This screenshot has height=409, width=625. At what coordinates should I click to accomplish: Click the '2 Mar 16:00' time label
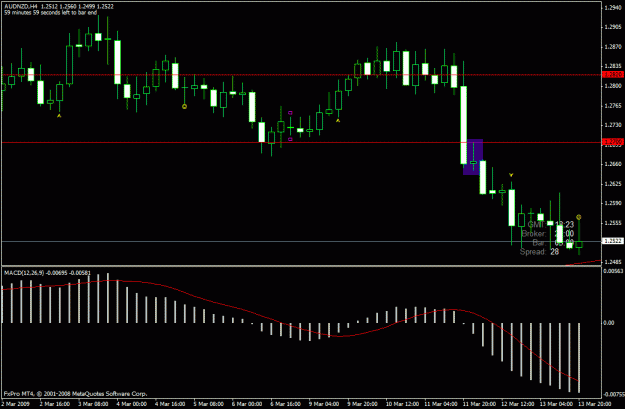(55, 404)
